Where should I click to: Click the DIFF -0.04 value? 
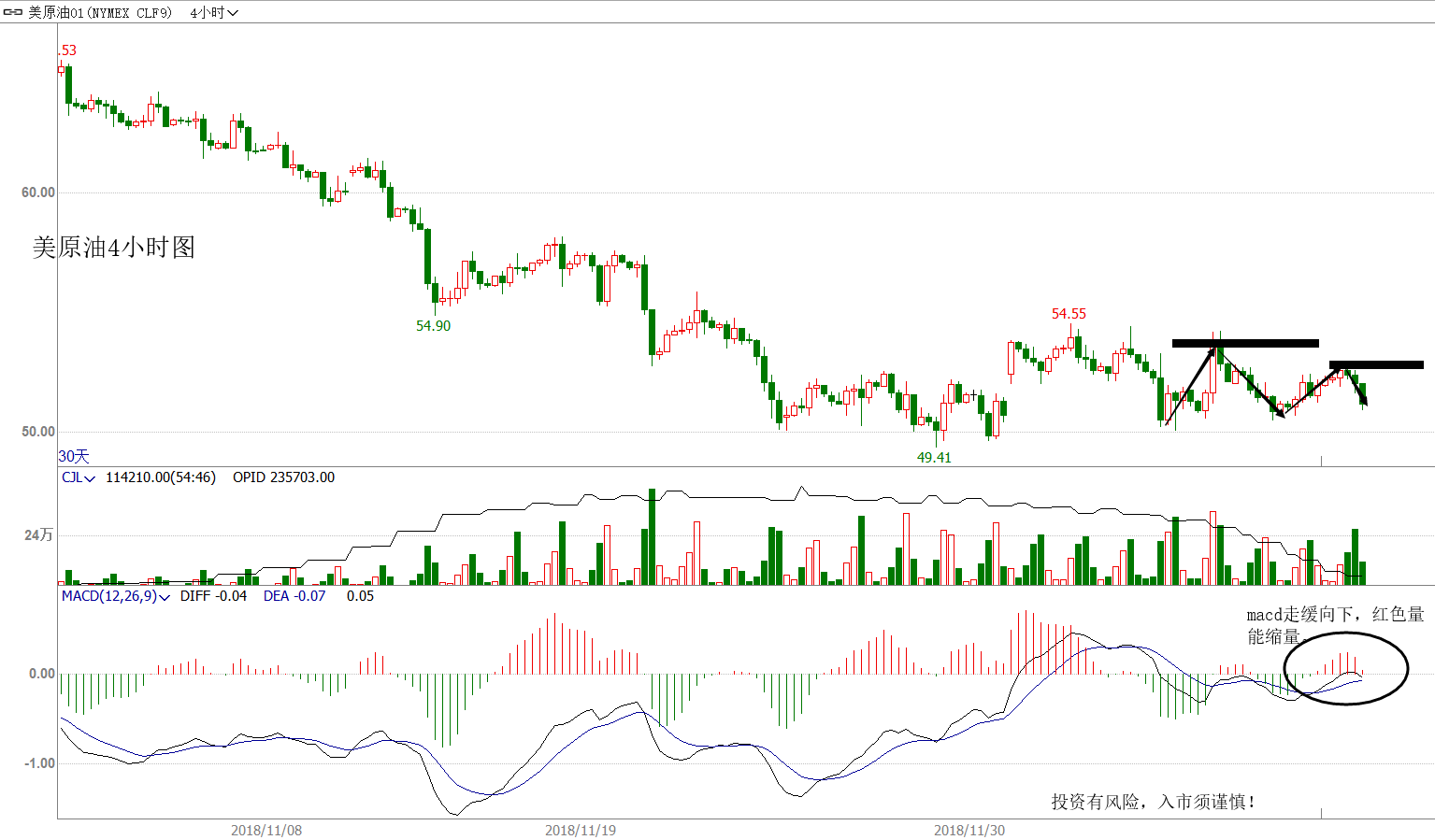point(213,596)
